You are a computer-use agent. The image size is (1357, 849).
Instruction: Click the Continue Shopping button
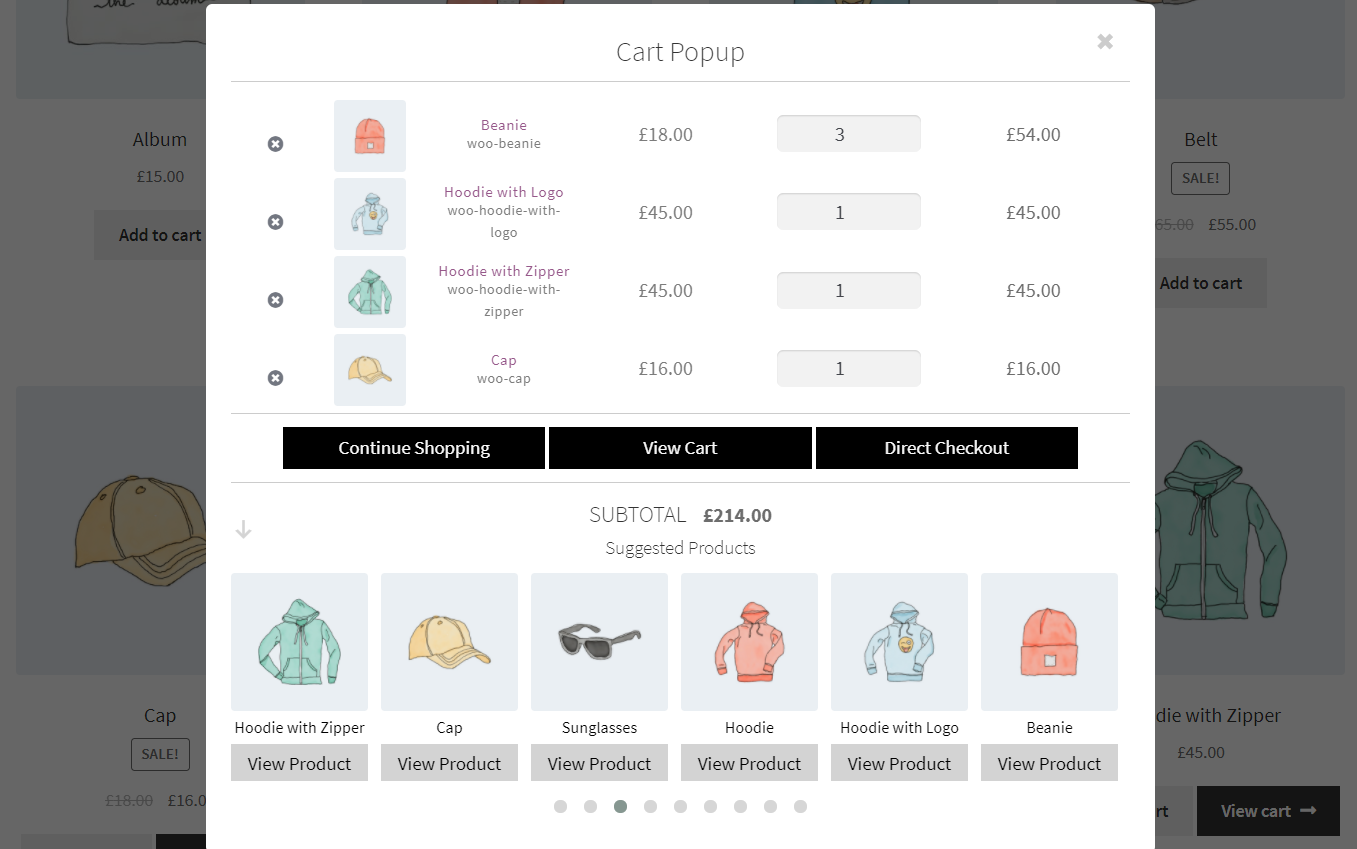pos(413,447)
